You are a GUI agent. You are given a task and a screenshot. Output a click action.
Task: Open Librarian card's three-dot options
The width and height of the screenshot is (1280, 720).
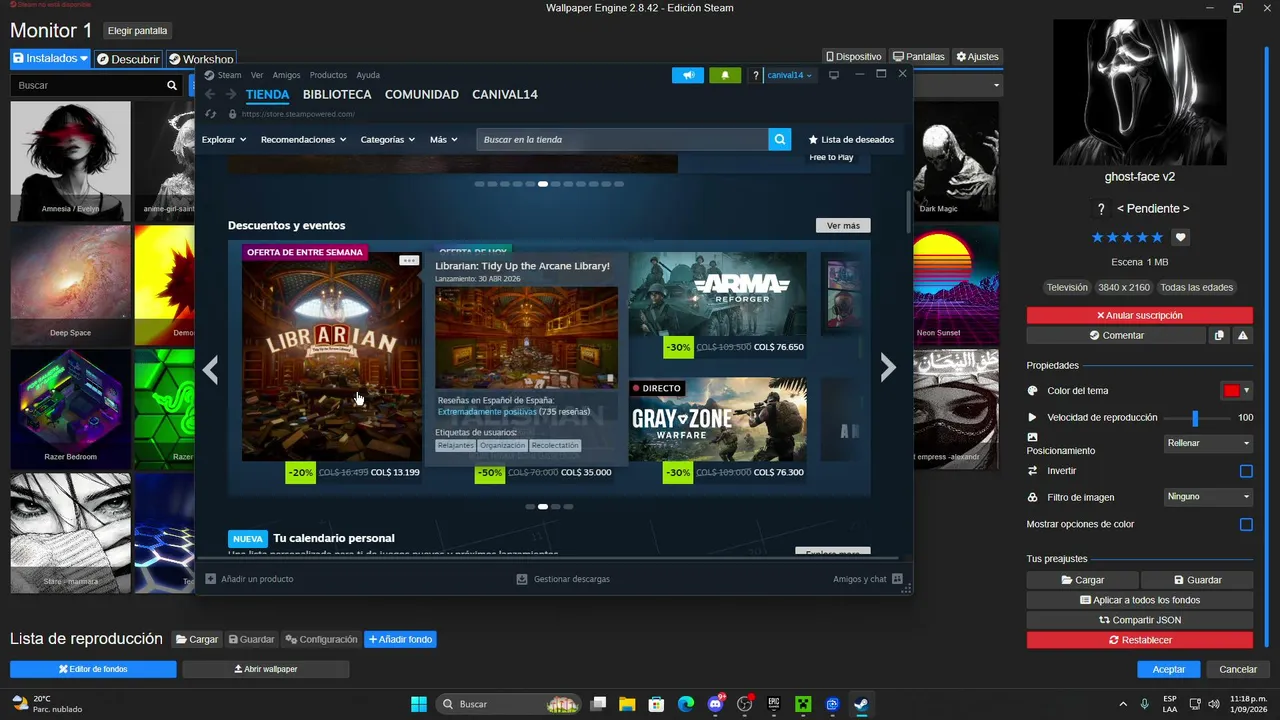[x=408, y=260]
